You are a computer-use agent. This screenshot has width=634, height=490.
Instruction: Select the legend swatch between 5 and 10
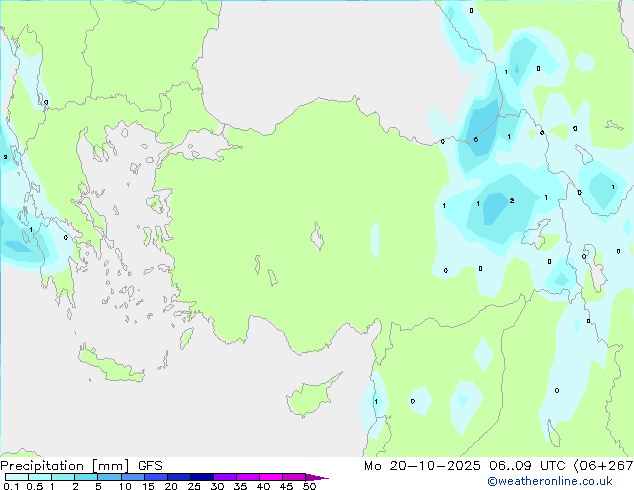coord(109,477)
